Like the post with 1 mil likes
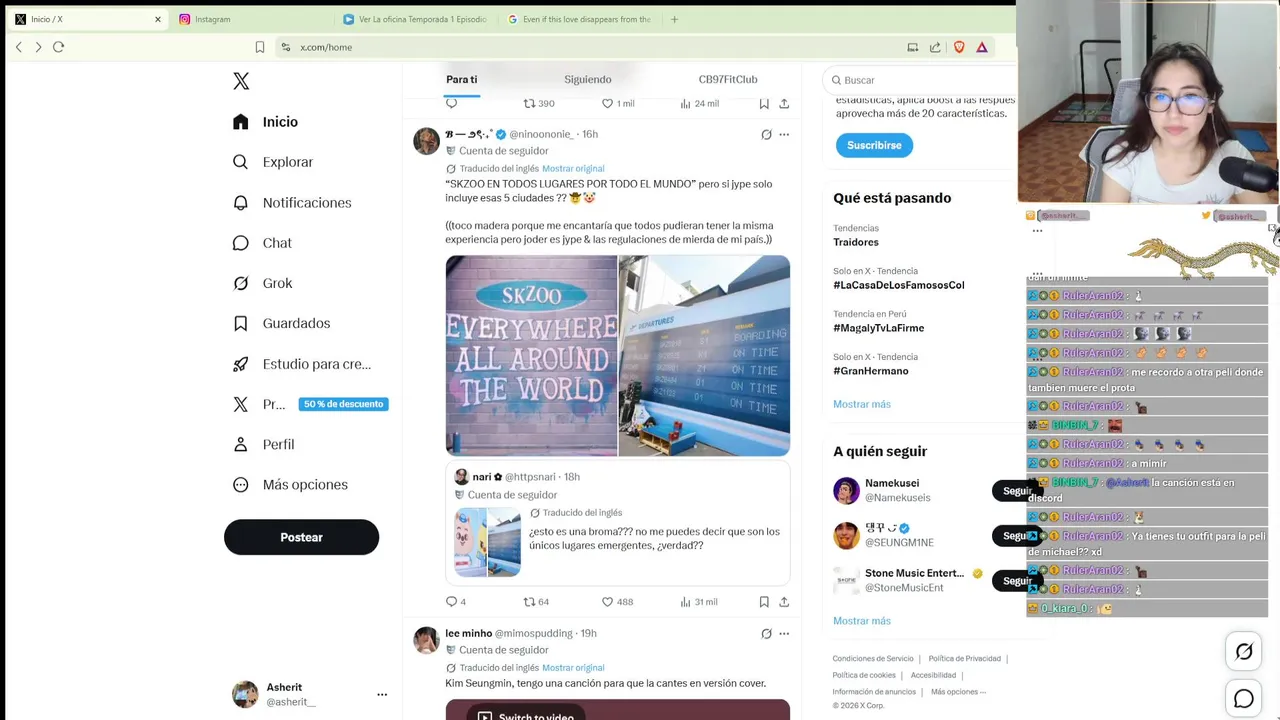 pos(618,103)
